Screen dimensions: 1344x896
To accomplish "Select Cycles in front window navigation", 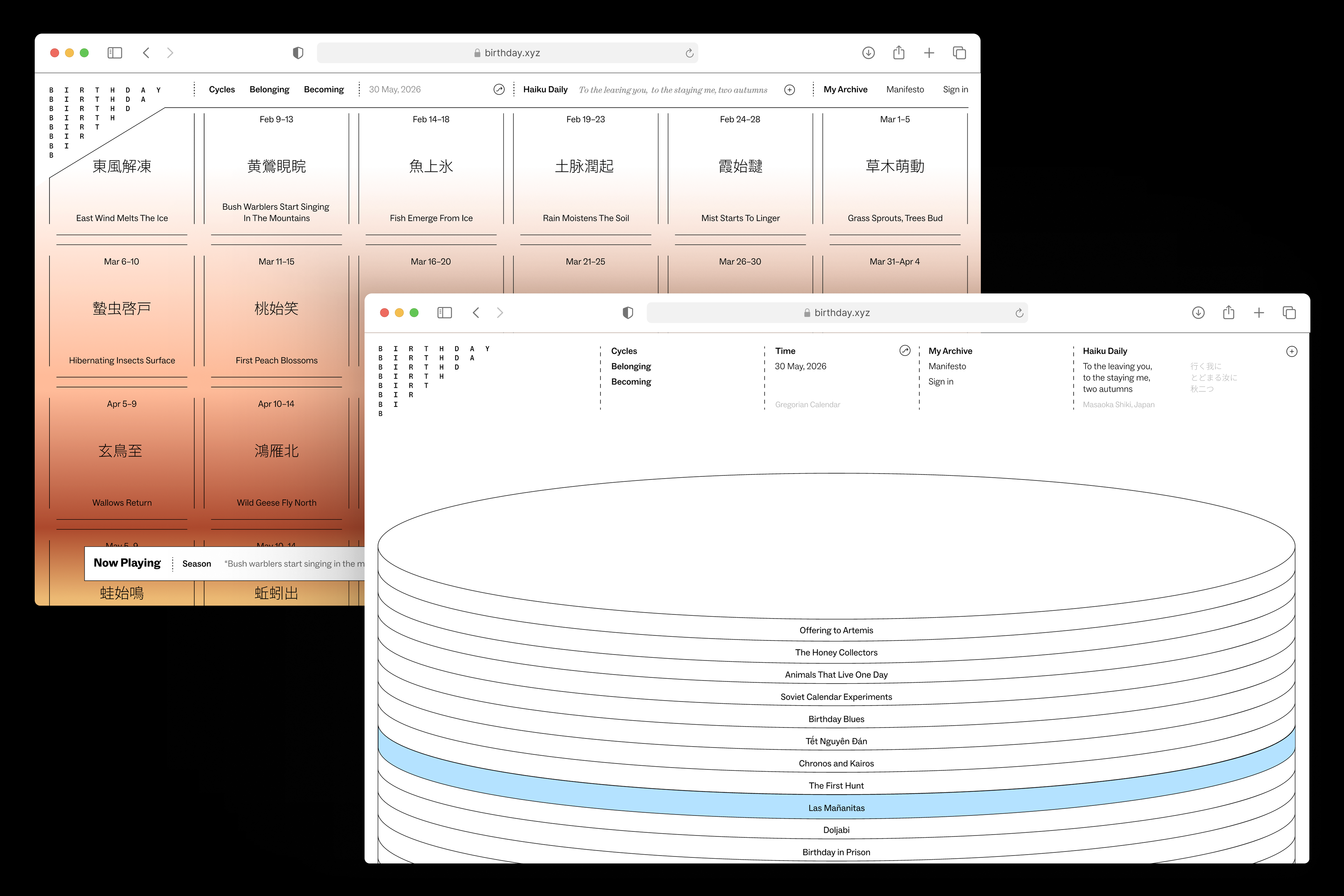I will [624, 351].
